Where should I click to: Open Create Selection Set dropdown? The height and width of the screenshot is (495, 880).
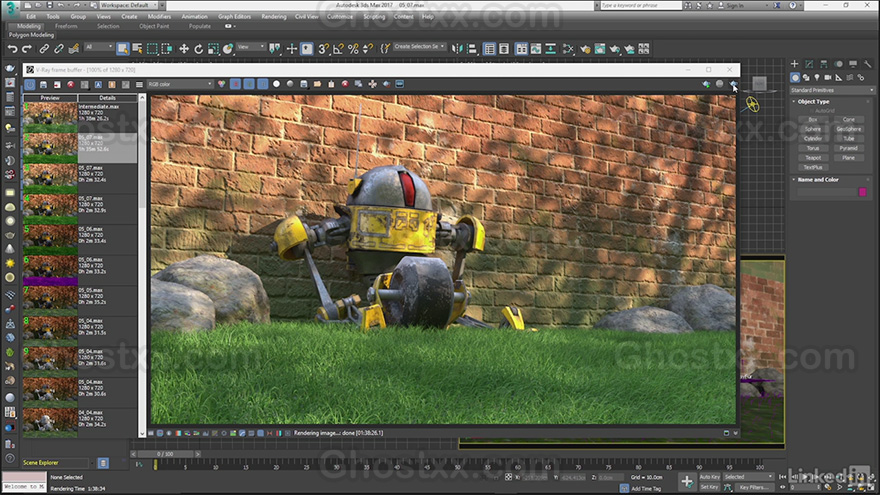click(x=420, y=47)
